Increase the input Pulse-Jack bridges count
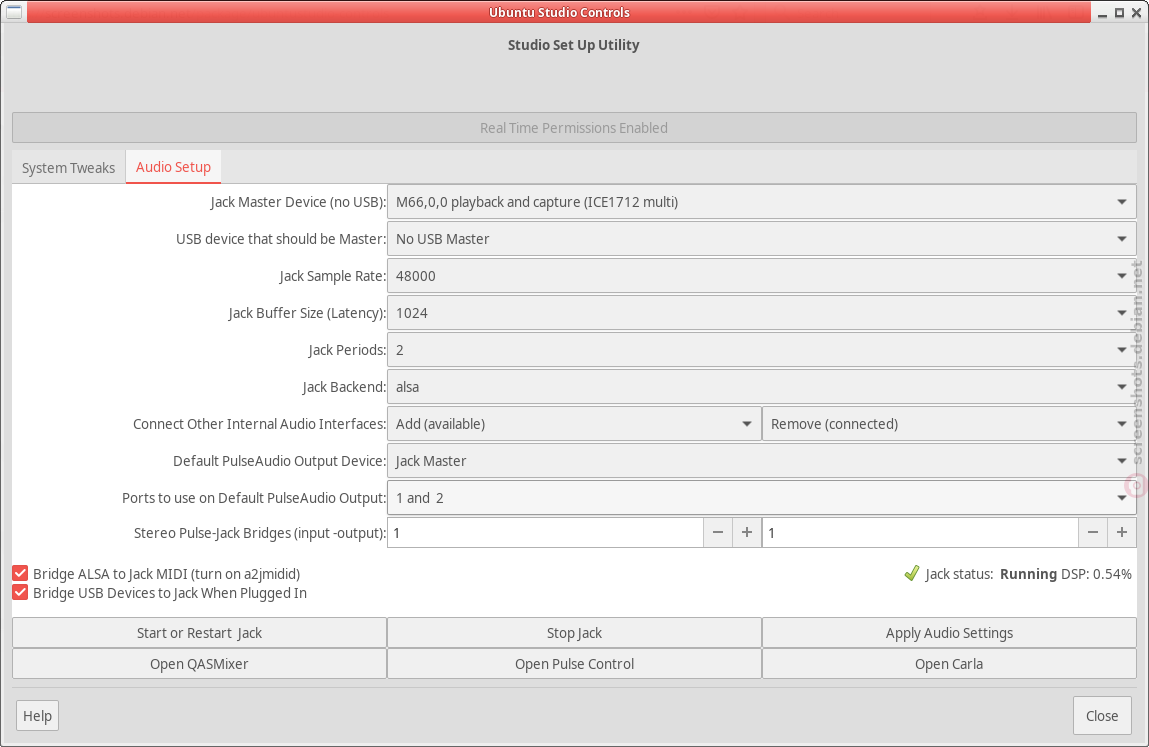The image size is (1149, 747). [747, 533]
